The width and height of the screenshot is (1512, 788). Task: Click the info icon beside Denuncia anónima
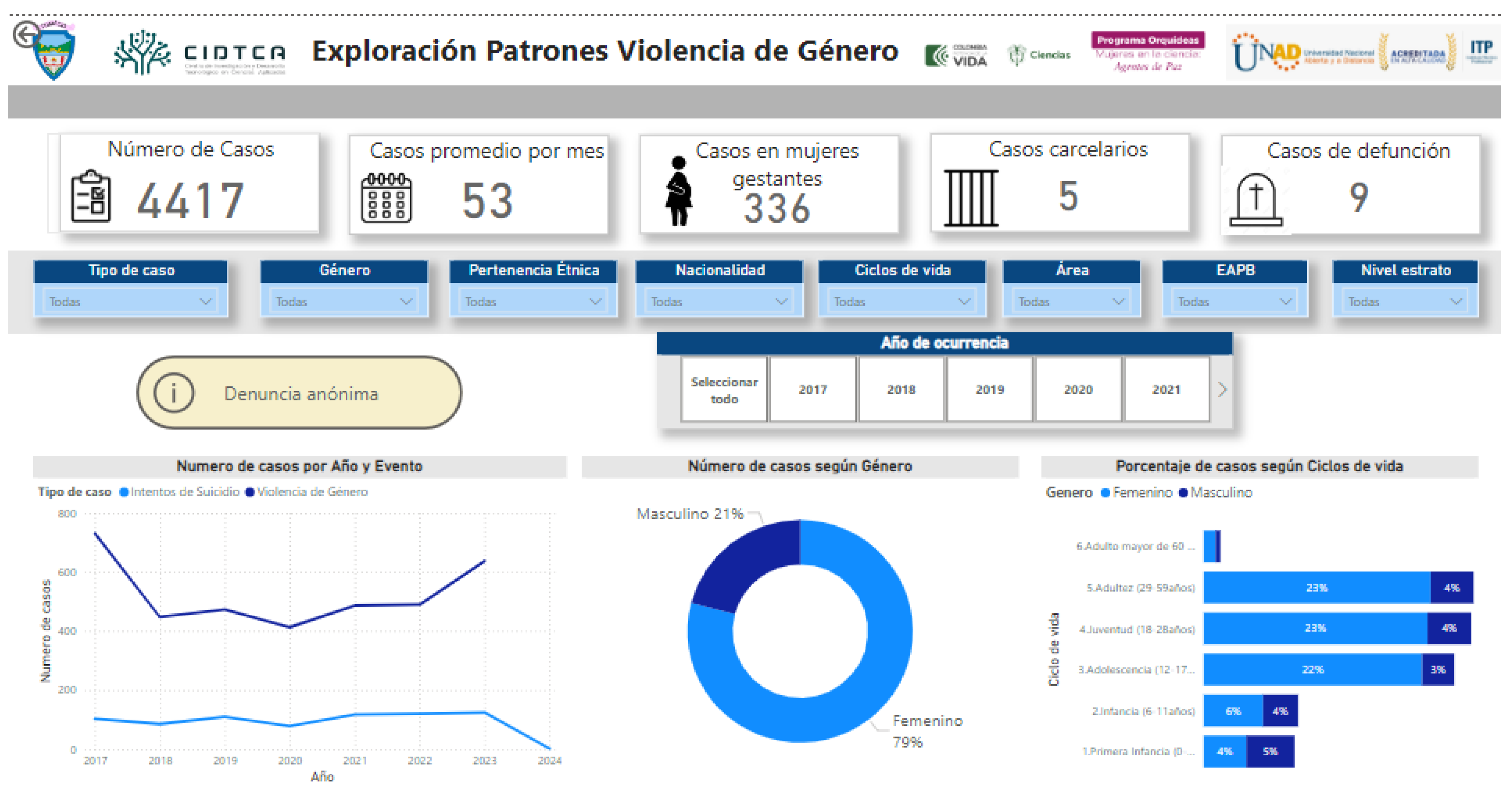[174, 393]
